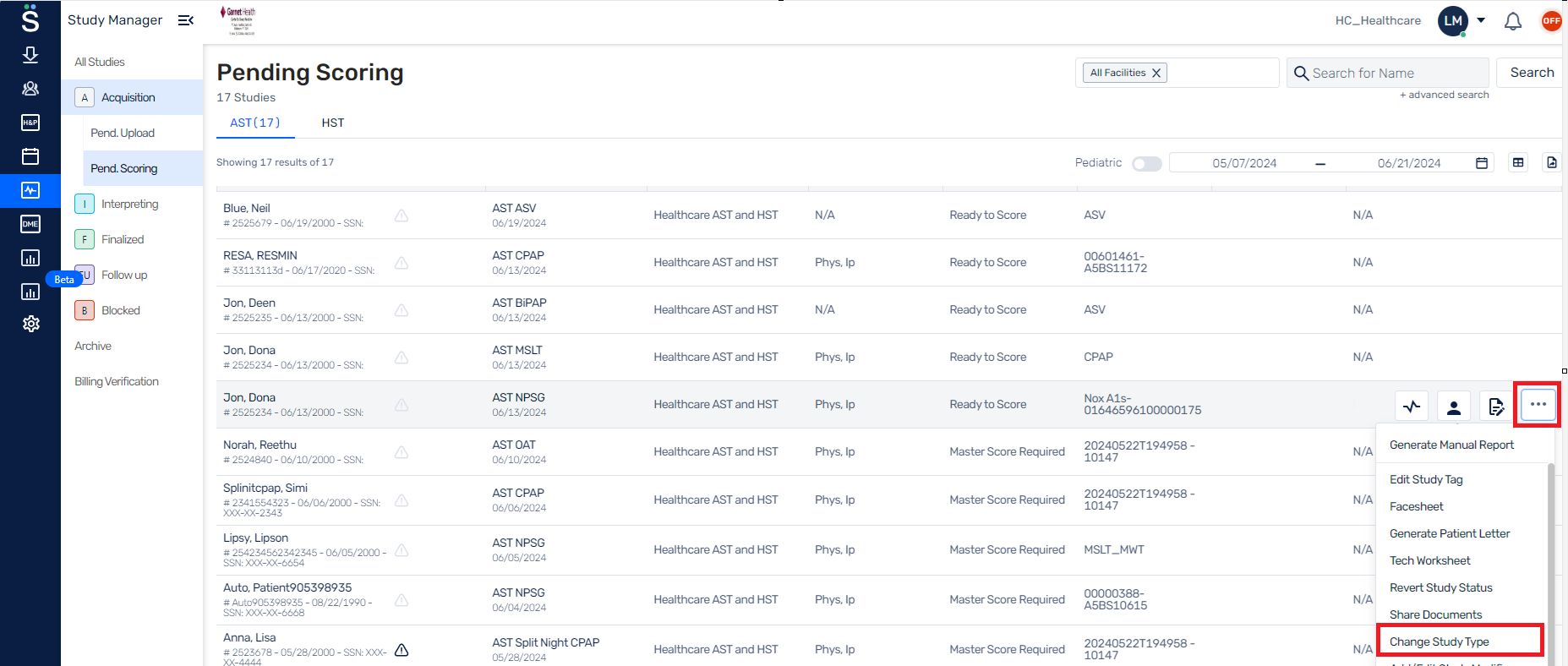The height and width of the screenshot is (666, 1568).
Task: Open Tech Worksheet from the menu
Action: tap(1430, 560)
